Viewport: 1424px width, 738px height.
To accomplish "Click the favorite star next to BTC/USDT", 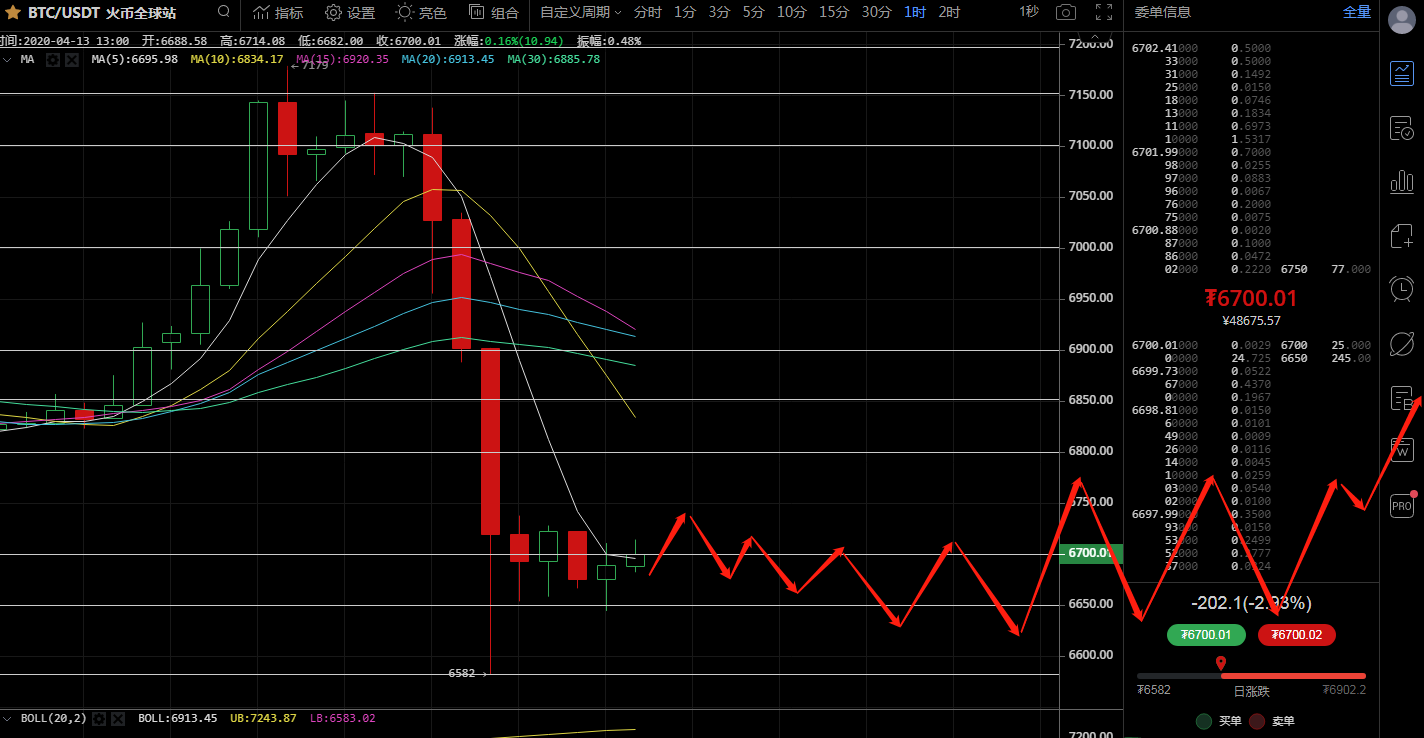I will click(14, 13).
